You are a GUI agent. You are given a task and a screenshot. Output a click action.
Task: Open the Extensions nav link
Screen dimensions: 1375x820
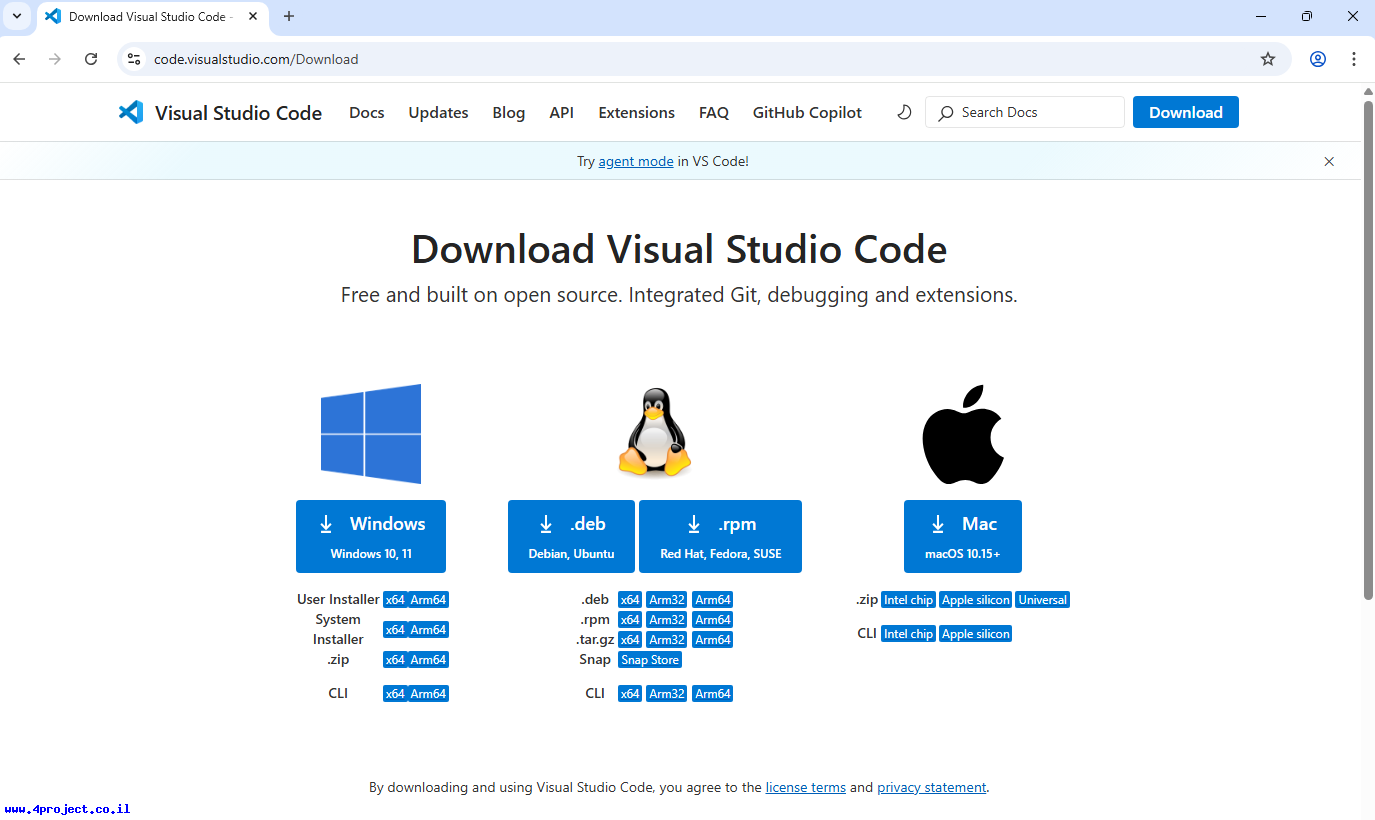tap(637, 113)
